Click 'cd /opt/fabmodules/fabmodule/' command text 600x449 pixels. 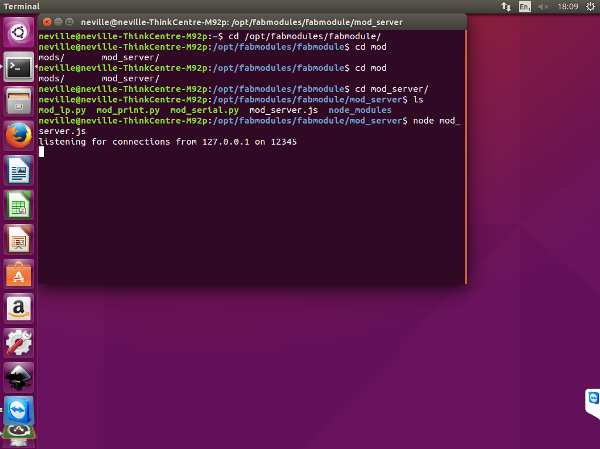coord(305,36)
